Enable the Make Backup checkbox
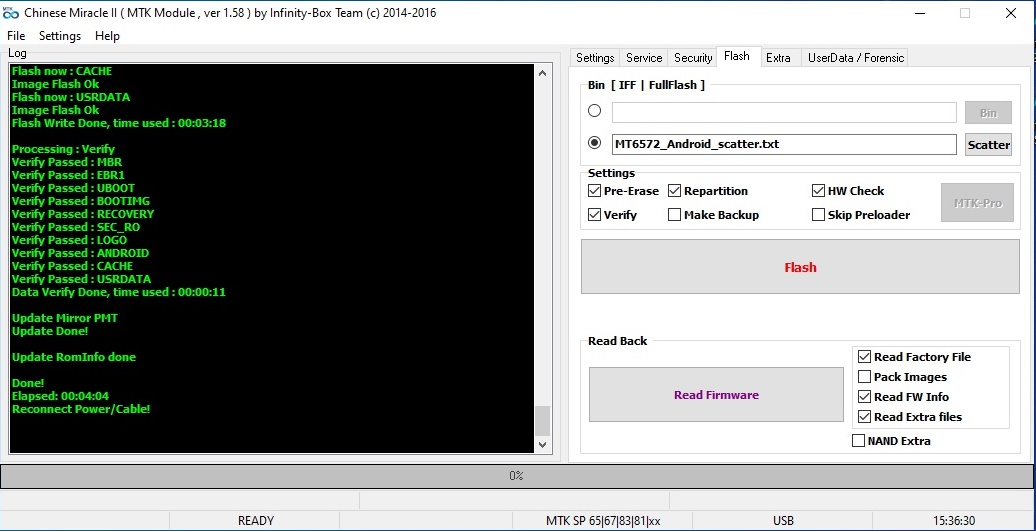Viewport: 1036px width, 531px height. pos(674,215)
